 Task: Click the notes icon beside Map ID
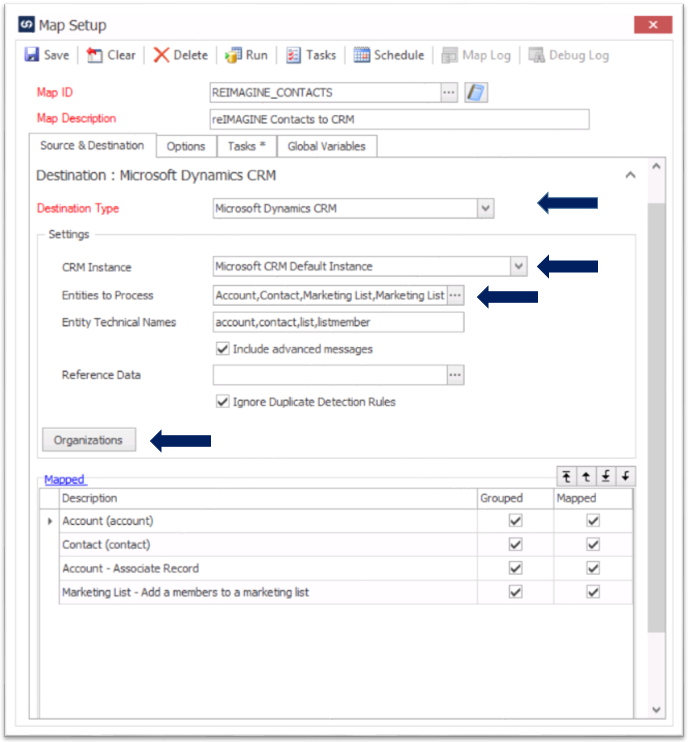(476, 92)
